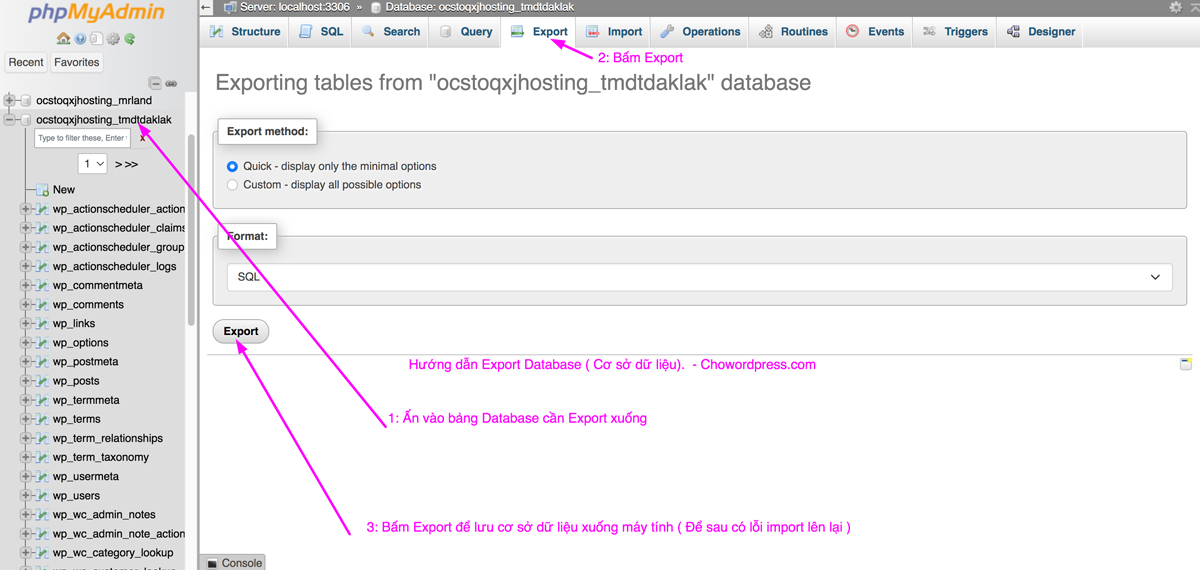Viewport: 1200px width, 570px height.
Task: Open the Designer tab
Action: [x=1041, y=32]
